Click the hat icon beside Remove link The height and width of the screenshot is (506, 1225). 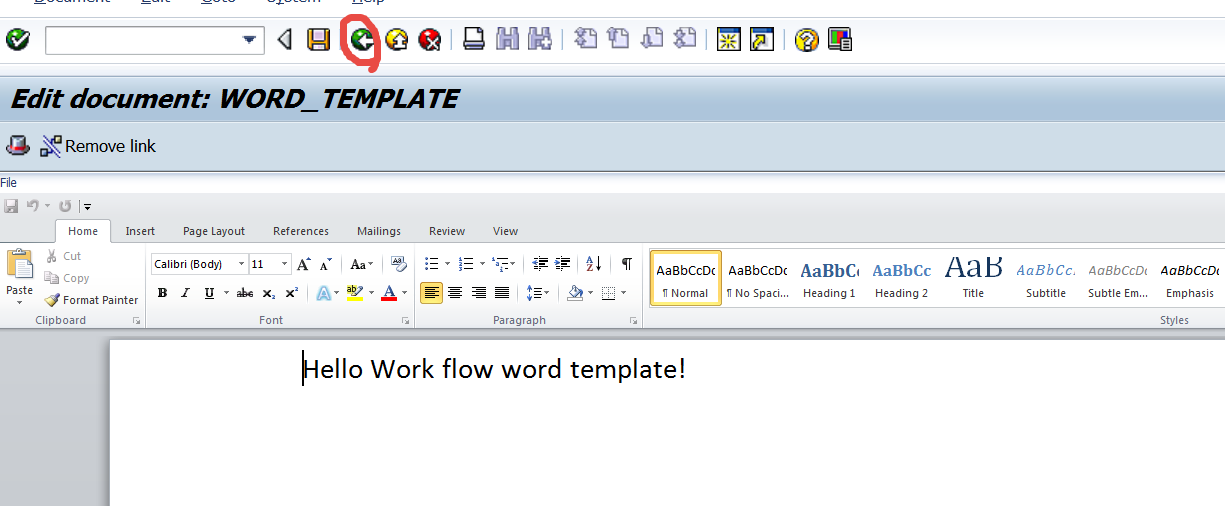tap(17, 146)
